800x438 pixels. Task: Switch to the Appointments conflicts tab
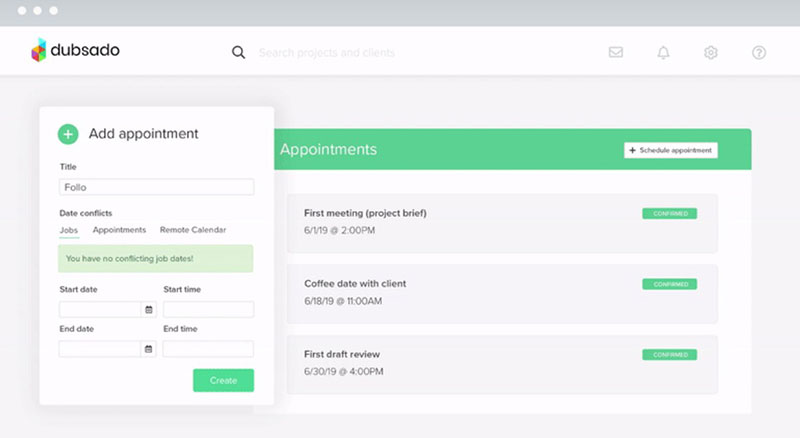[x=119, y=230]
